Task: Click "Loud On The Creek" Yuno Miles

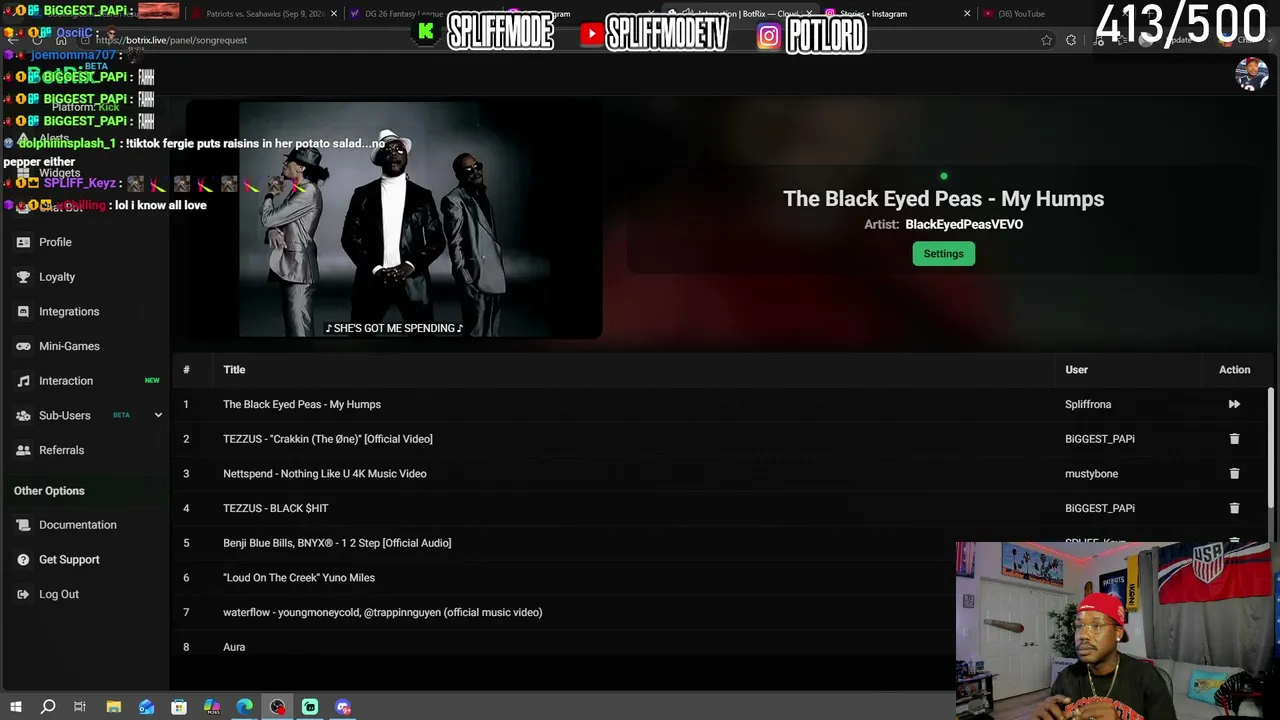Action: [x=299, y=578]
